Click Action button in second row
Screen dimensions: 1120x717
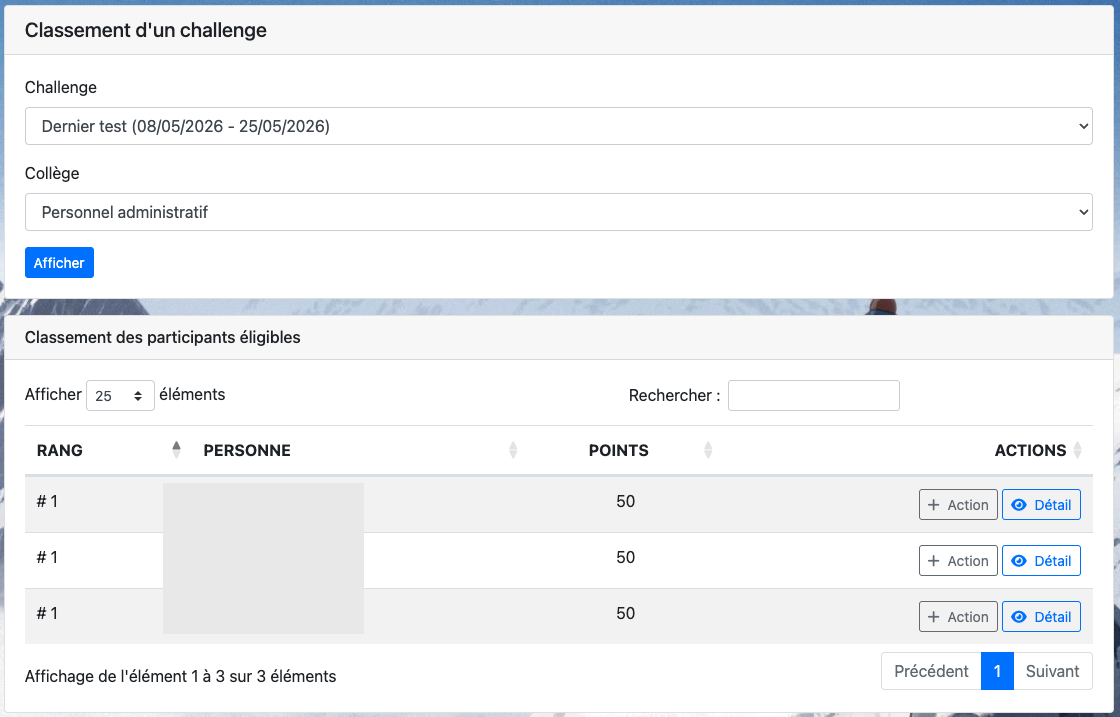958,561
